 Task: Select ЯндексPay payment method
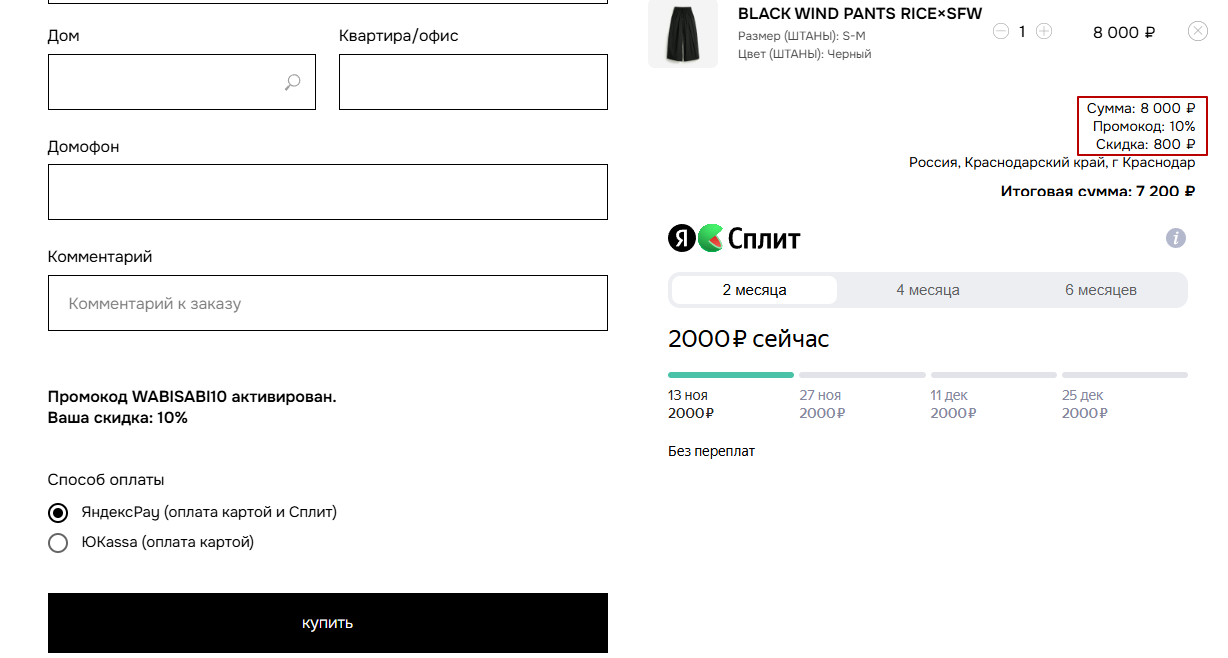[x=59, y=513]
